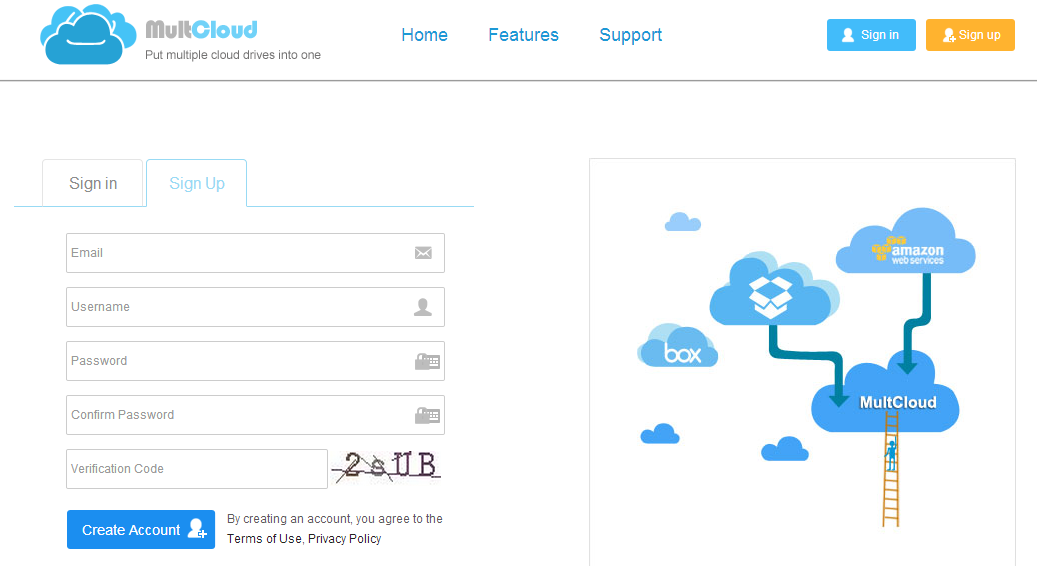Select the Sign Up tab

coord(196,183)
